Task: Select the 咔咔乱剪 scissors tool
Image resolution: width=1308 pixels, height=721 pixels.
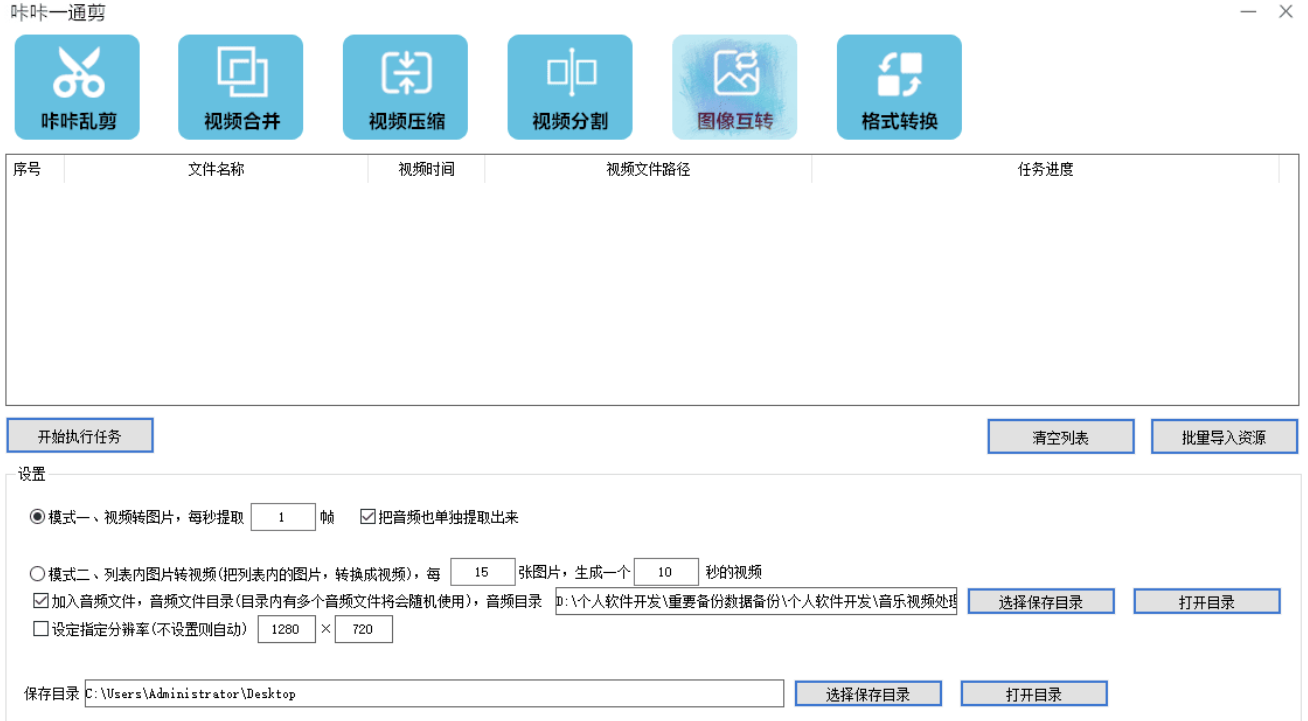Action: pos(77,86)
